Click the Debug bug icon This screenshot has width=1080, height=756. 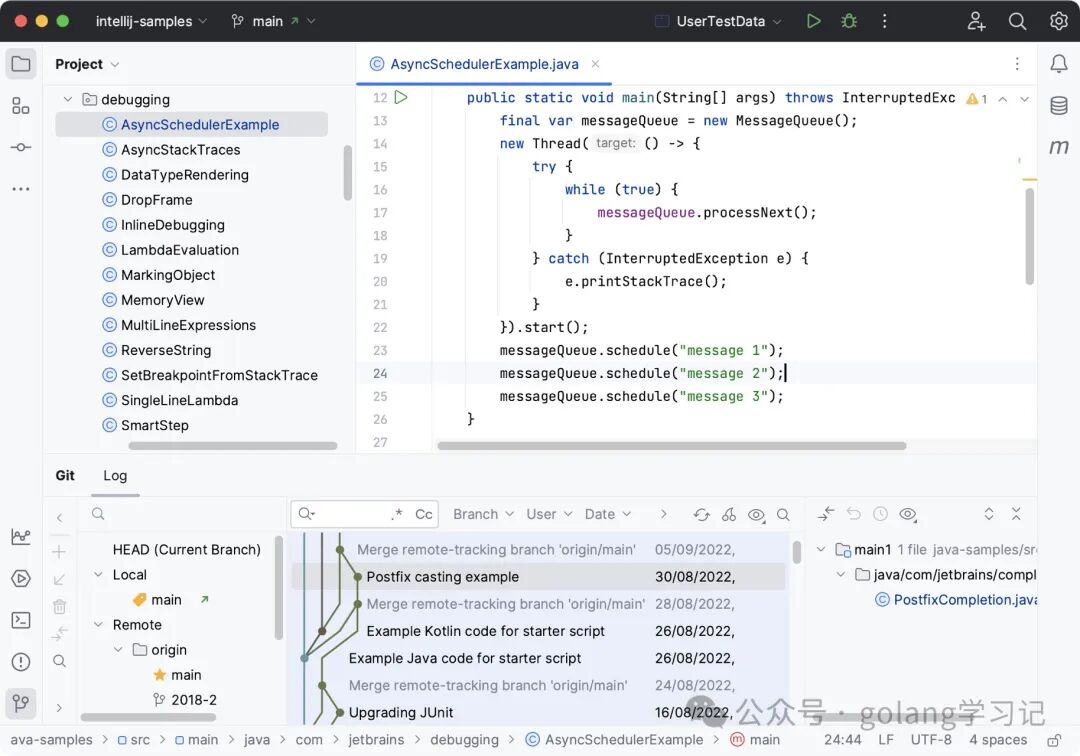click(849, 21)
